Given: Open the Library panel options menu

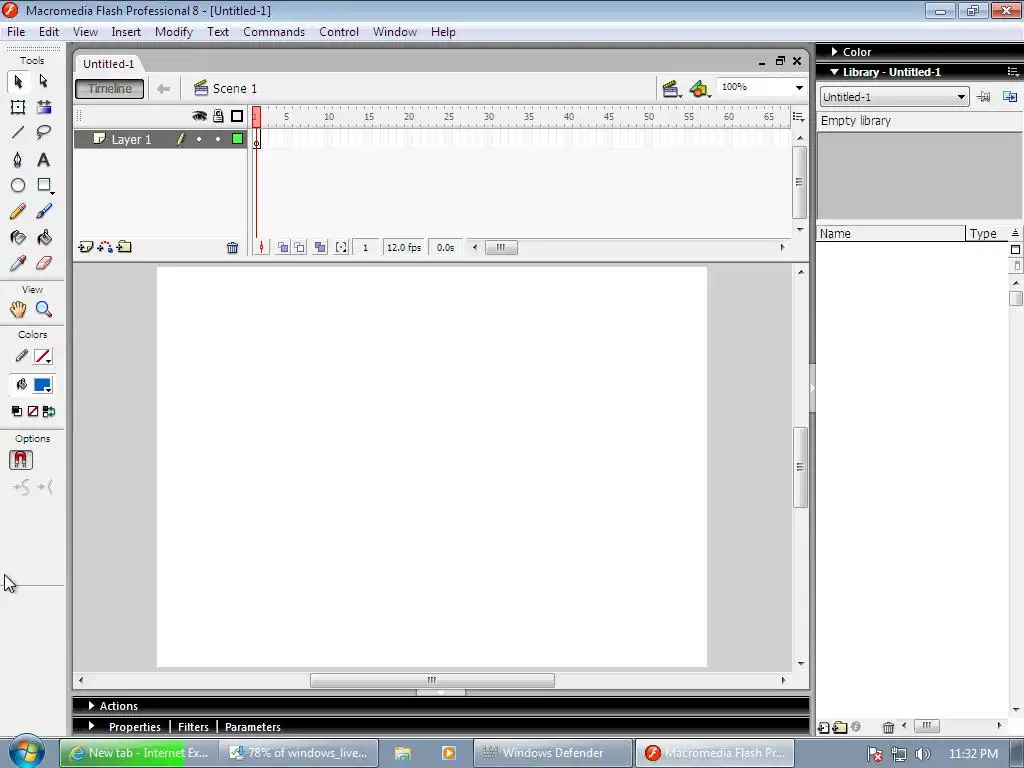Looking at the screenshot, I should (1014, 72).
